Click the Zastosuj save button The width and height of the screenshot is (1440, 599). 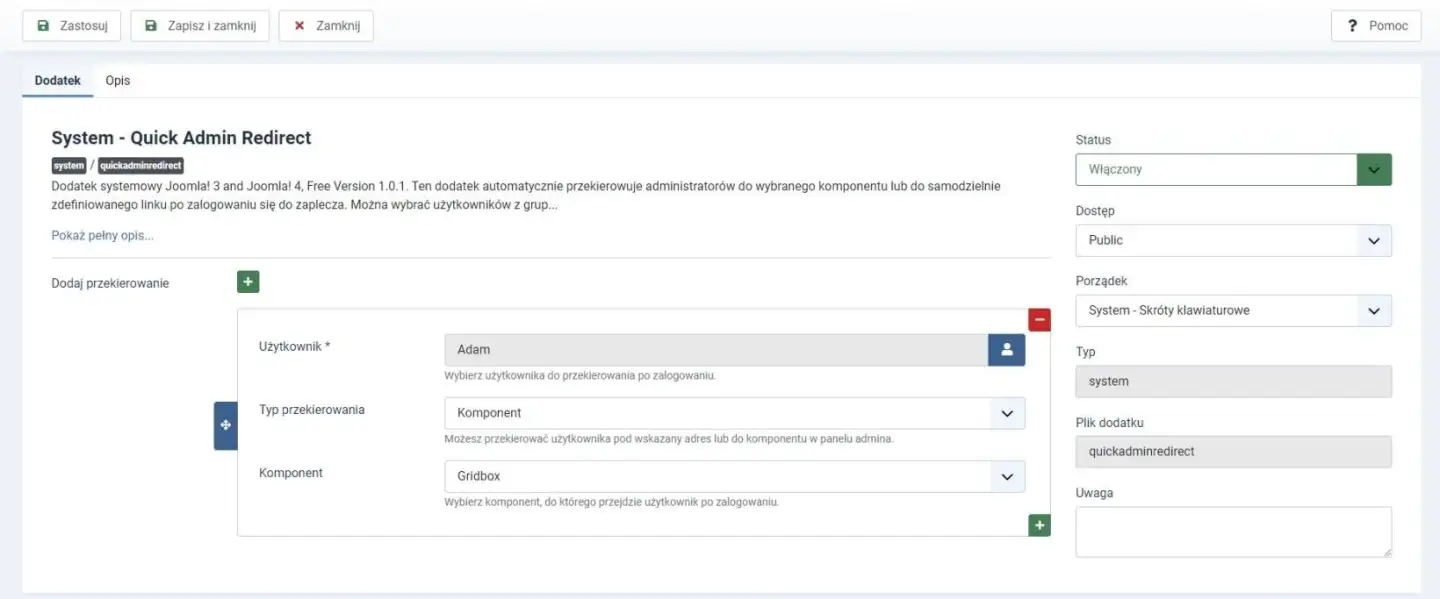pos(72,26)
